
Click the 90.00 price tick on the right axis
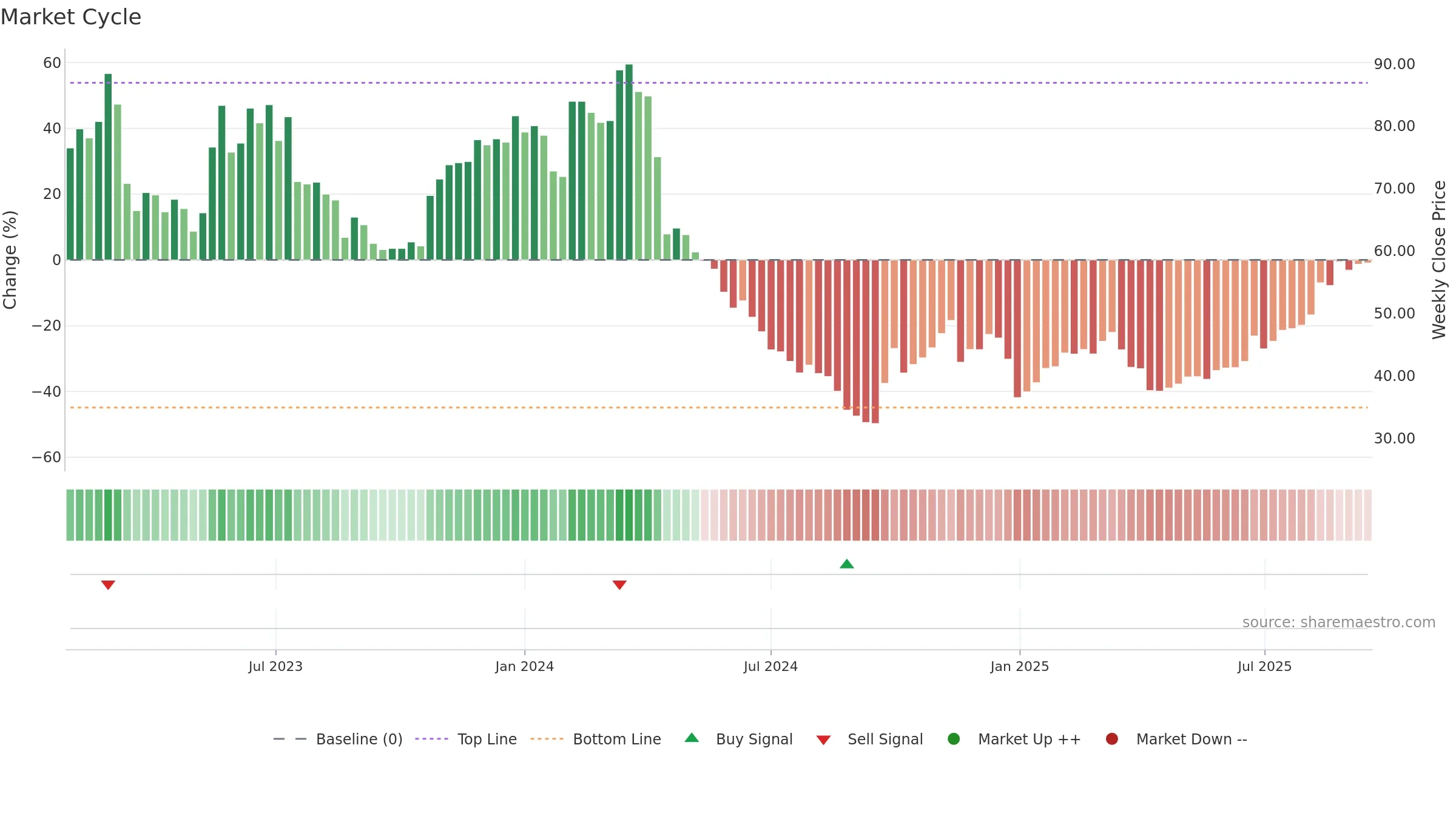pyautogui.click(x=1395, y=64)
